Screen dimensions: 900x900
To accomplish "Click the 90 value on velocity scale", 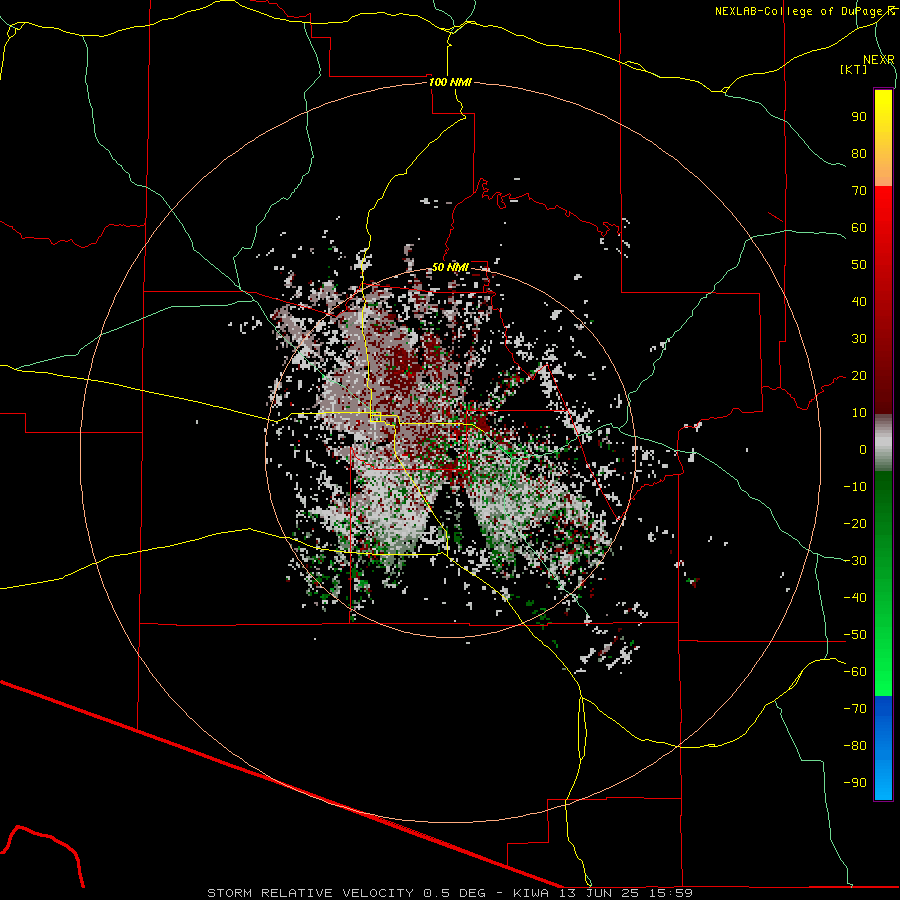I will [x=859, y=117].
